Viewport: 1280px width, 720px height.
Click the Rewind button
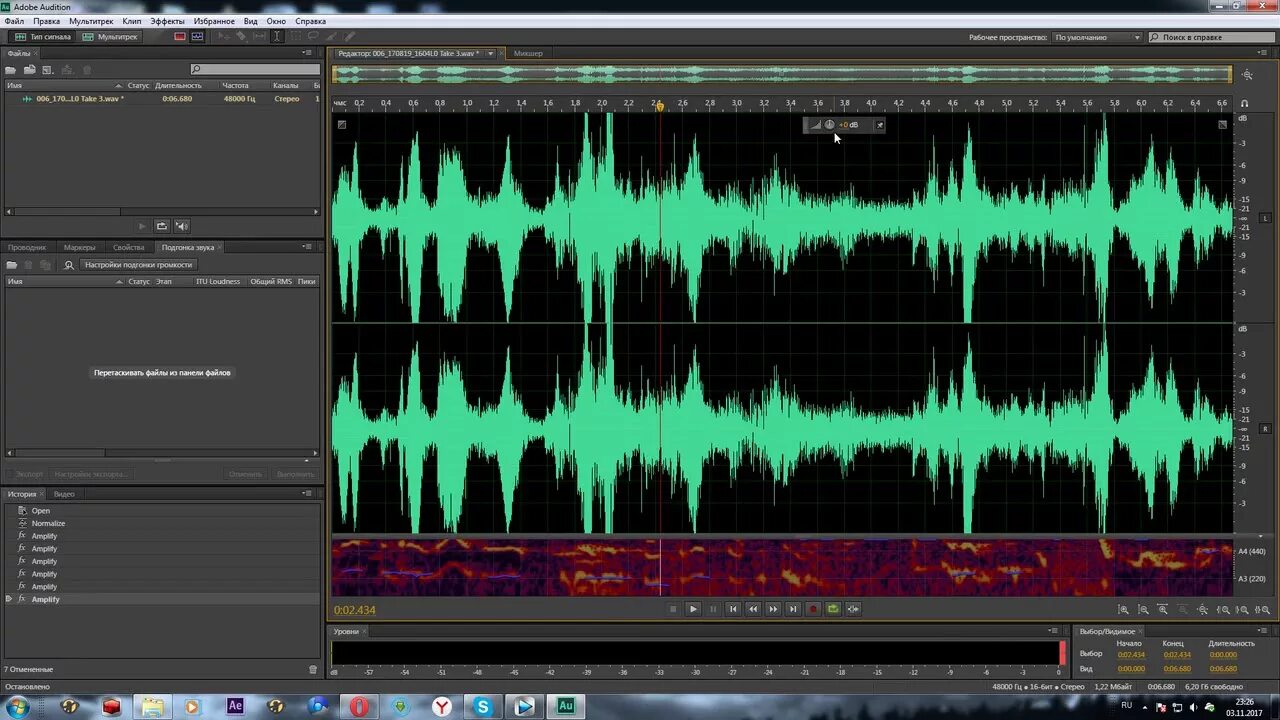[753, 608]
